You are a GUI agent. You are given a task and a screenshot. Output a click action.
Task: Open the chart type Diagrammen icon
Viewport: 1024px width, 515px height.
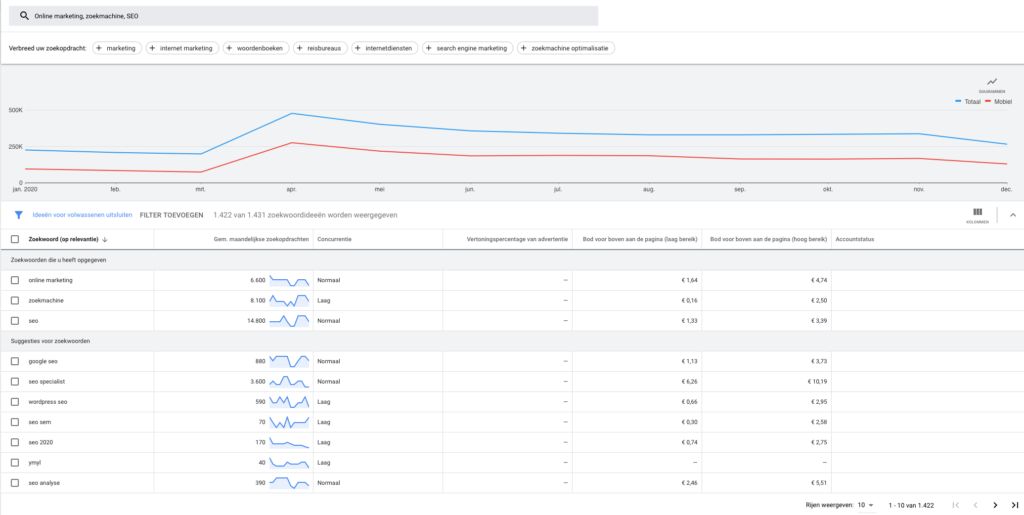click(992, 83)
